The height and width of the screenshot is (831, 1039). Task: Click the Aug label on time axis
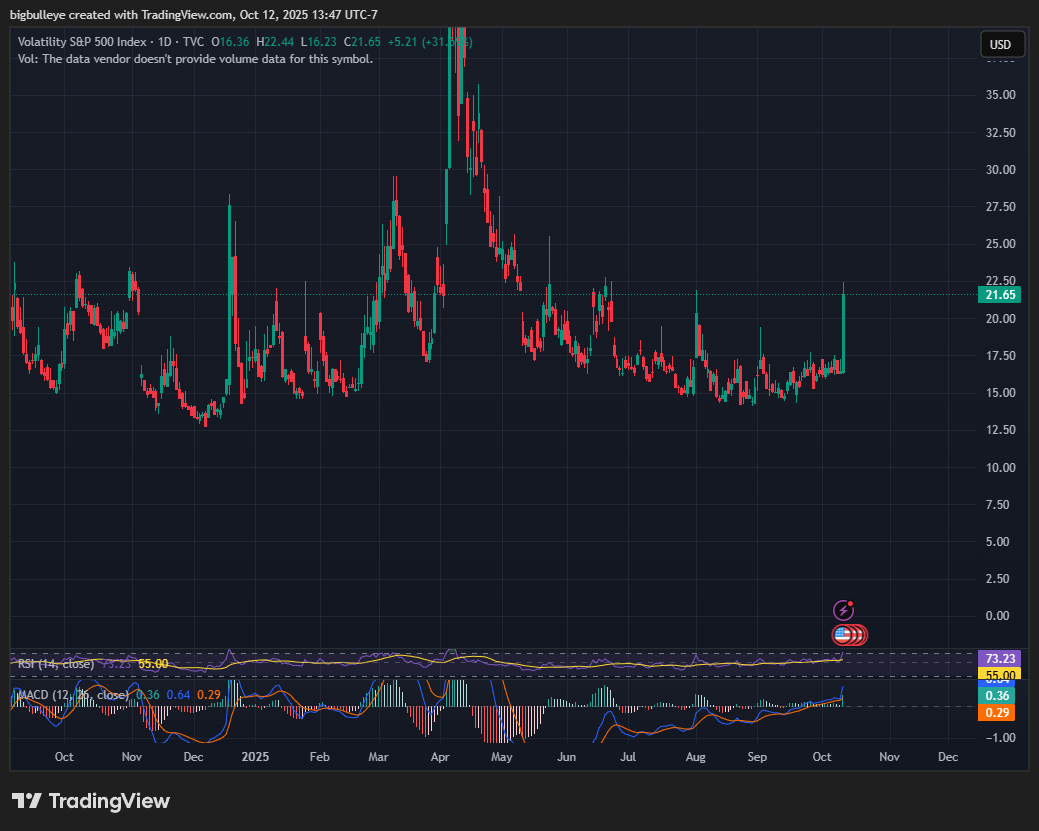(695, 757)
